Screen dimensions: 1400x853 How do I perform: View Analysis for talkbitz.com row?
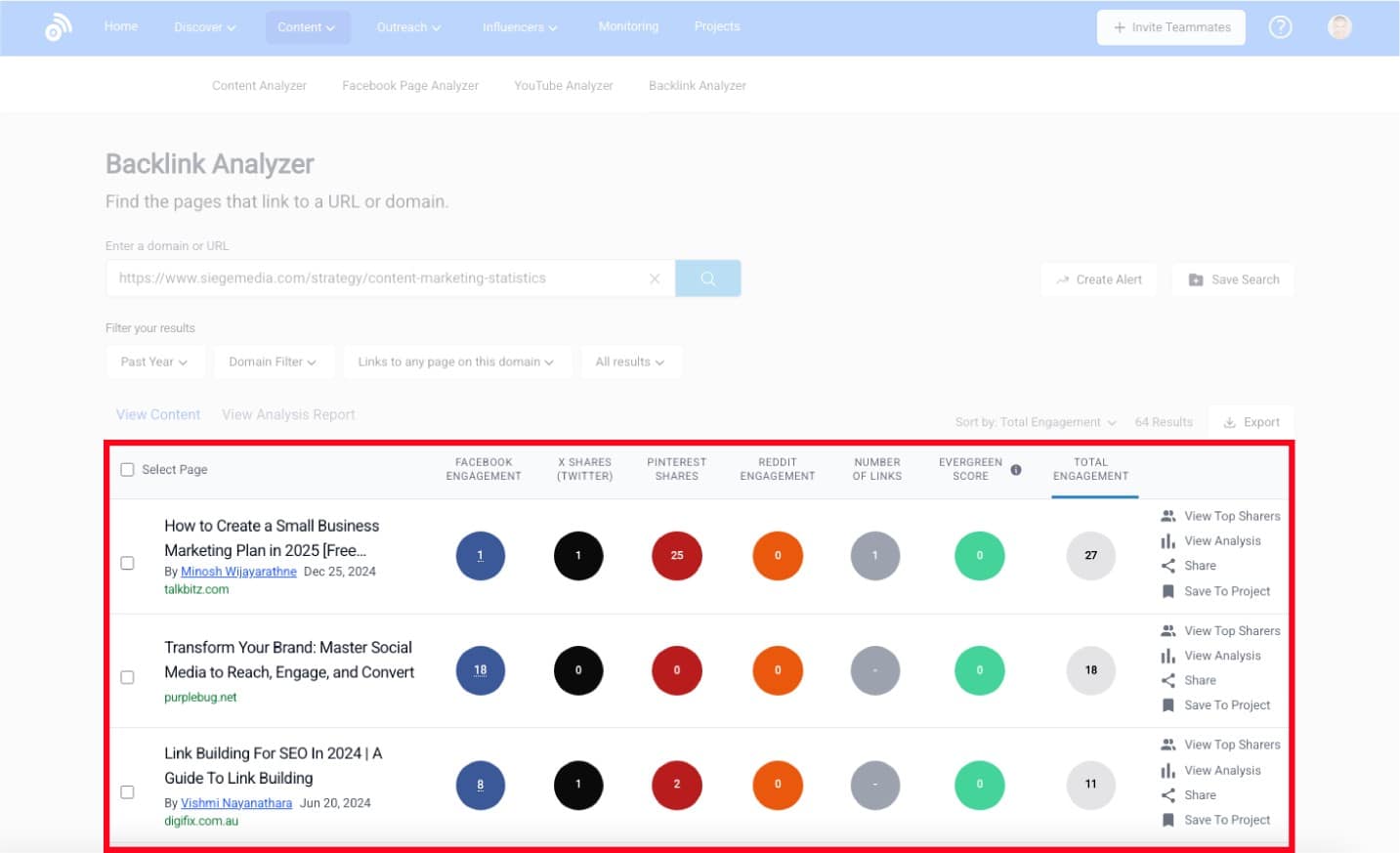pos(1210,541)
